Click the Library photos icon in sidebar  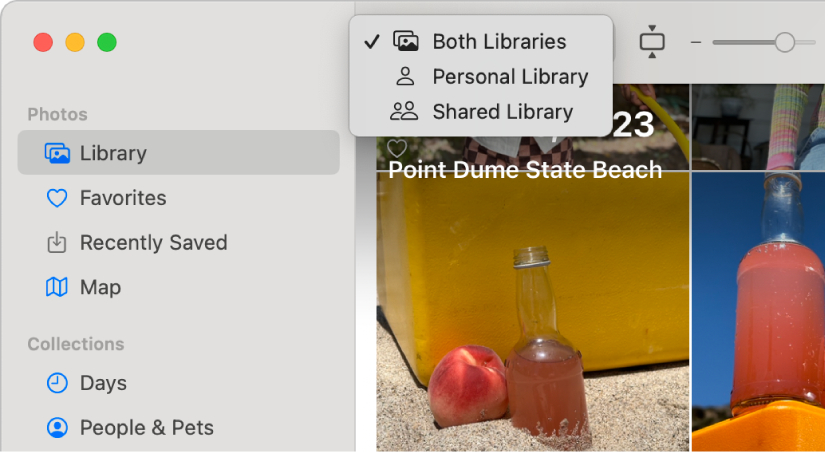57,153
